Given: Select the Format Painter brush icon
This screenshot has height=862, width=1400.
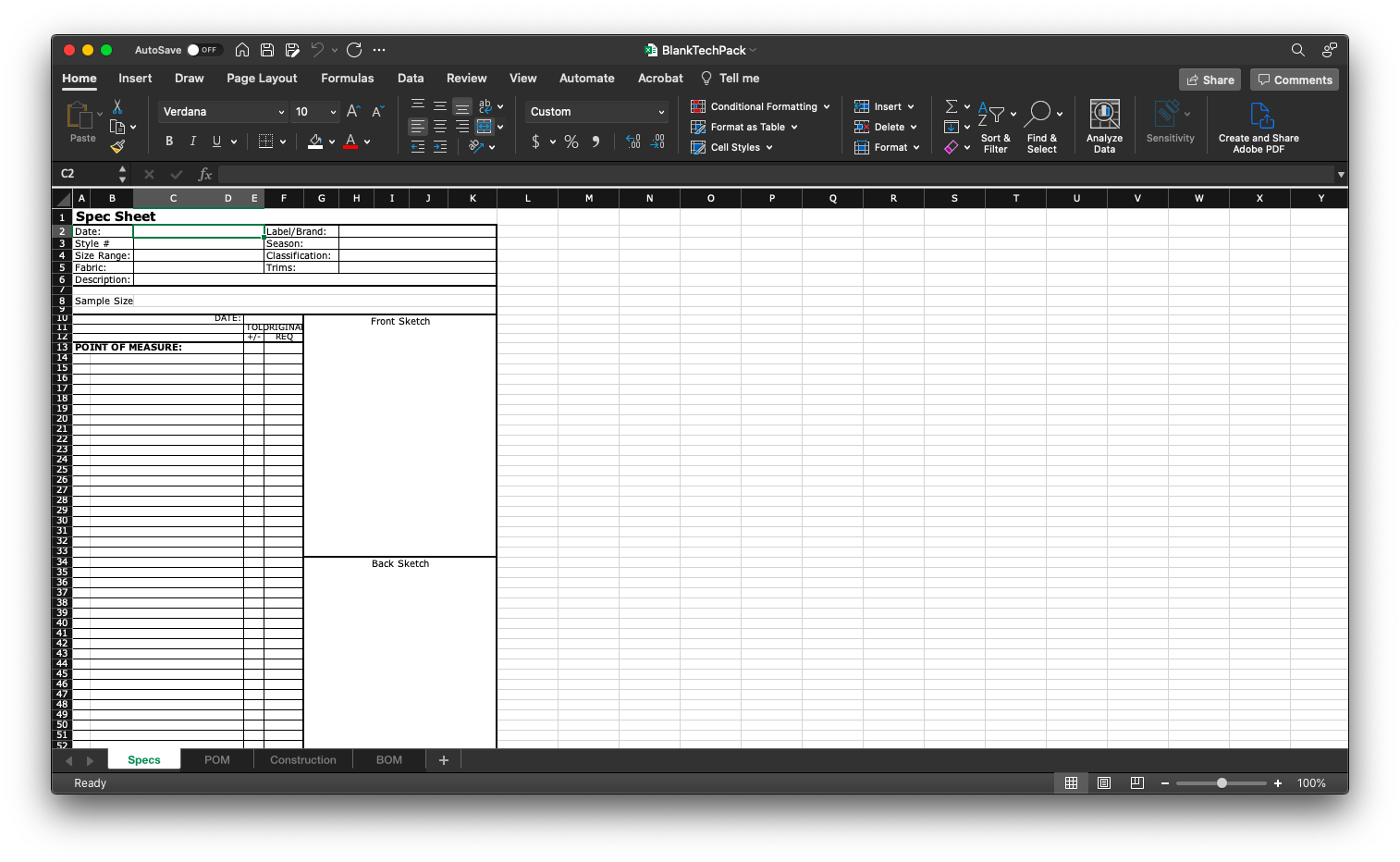Looking at the screenshot, I should tap(117, 146).
